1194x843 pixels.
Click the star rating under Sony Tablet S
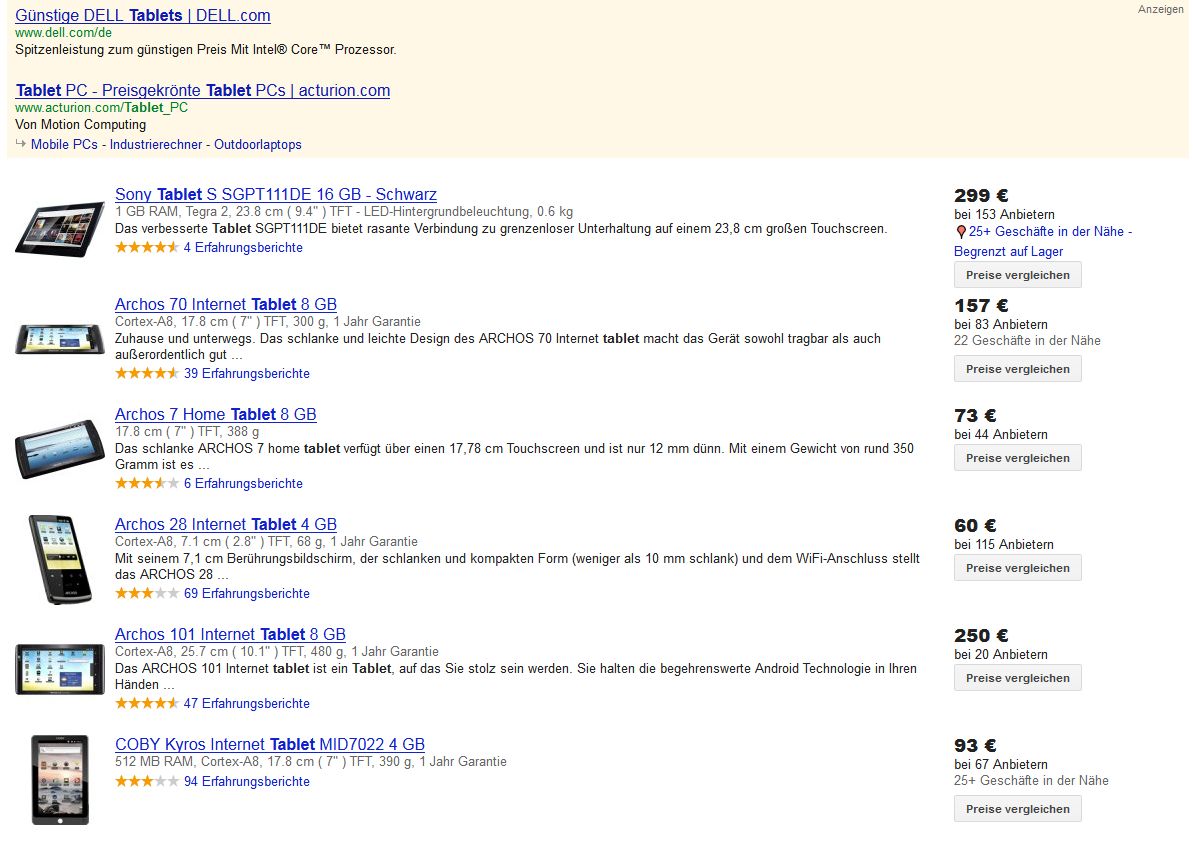(x=147, y=247)
